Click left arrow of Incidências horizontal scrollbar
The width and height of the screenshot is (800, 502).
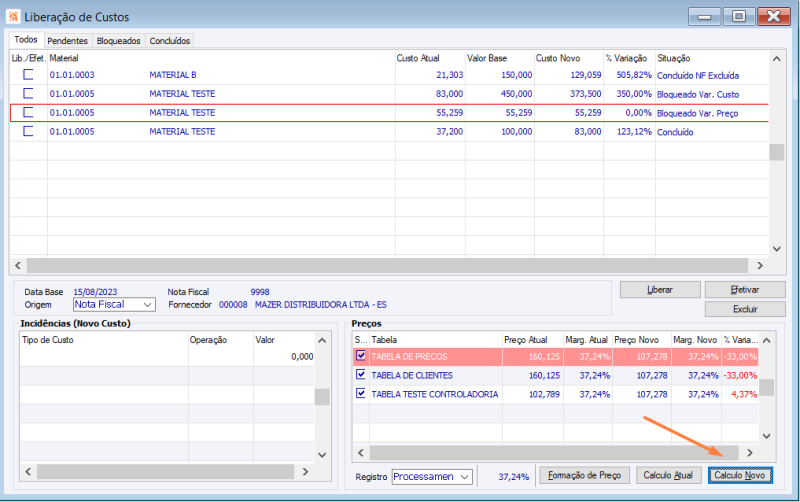pyautogui.click(x=28, y=471)
